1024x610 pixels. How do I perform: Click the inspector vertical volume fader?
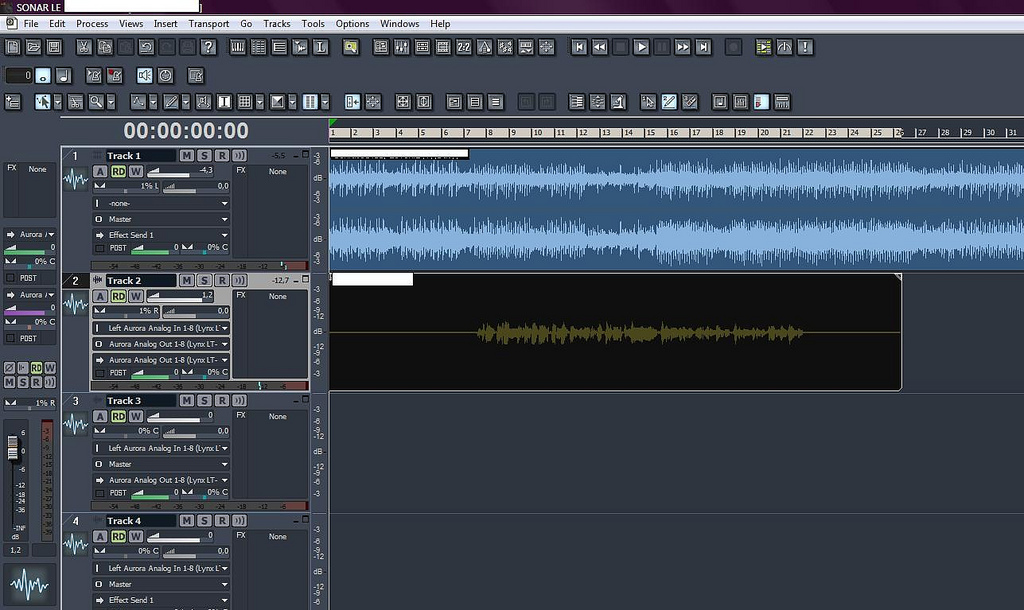tap(12, 447)
